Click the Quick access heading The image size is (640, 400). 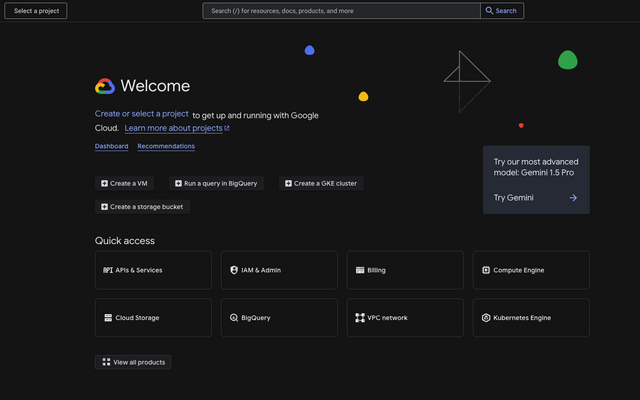tap(125, 241)
